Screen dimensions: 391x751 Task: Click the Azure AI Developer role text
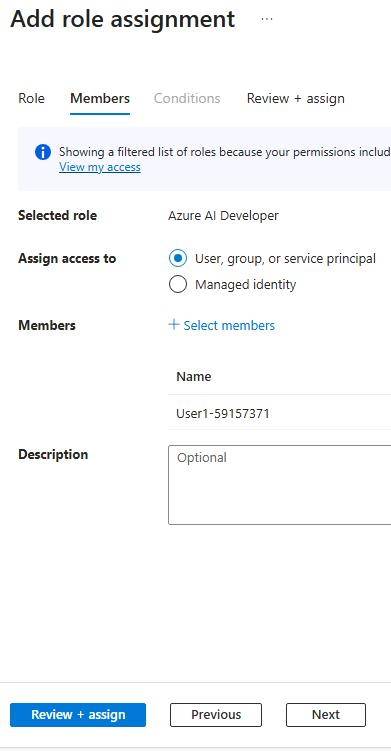click(x=223, y=216)
